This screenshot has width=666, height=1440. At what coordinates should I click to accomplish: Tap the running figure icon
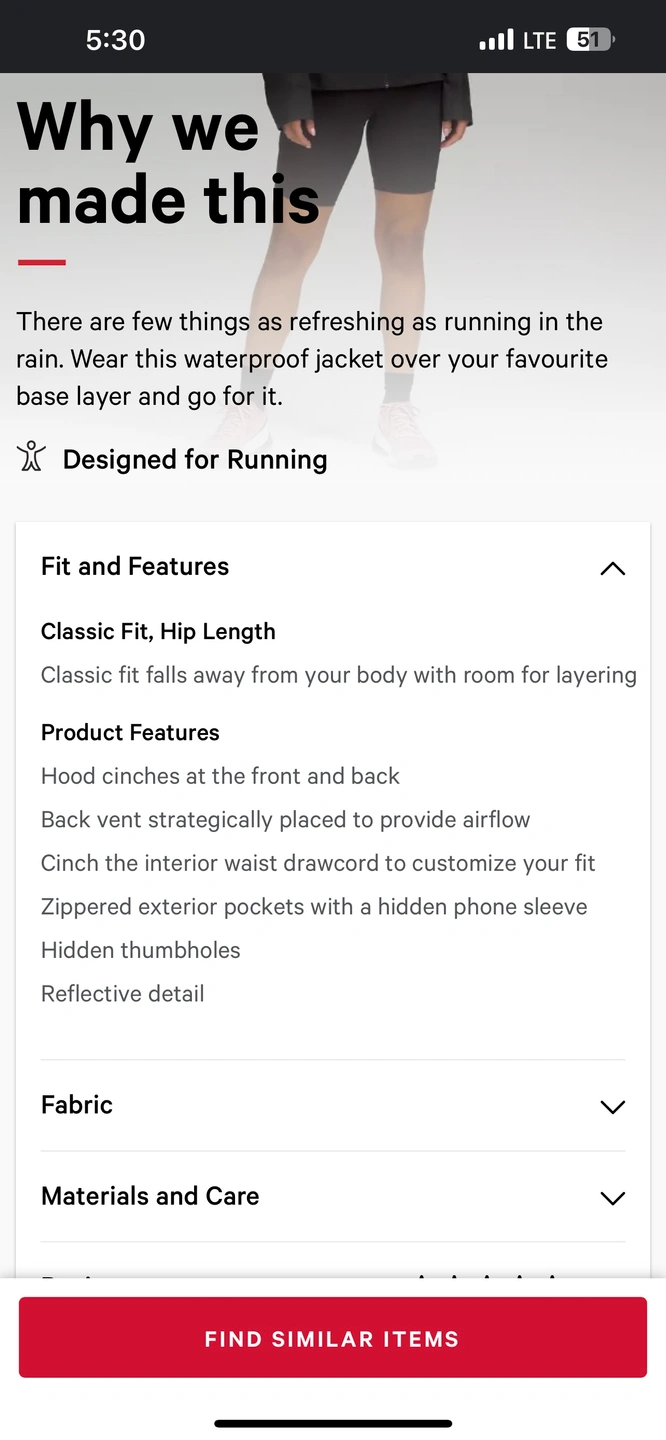31,456
